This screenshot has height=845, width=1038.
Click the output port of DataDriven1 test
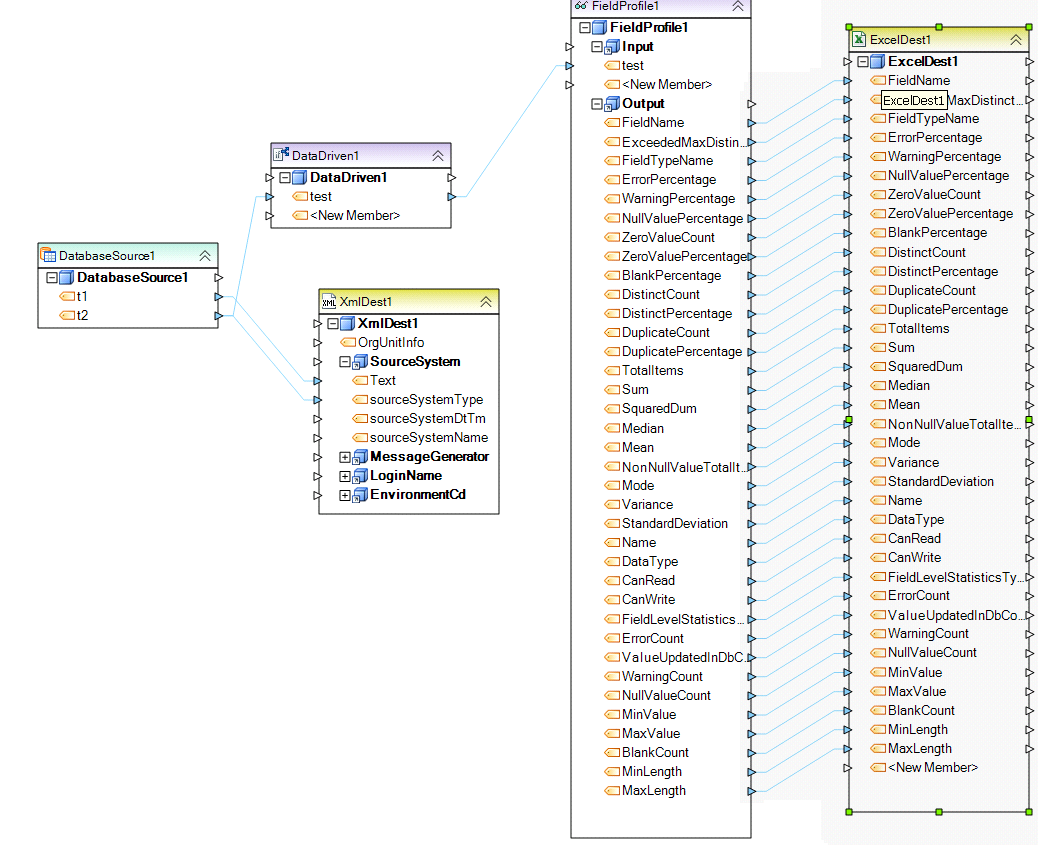[x=451, y=197]
